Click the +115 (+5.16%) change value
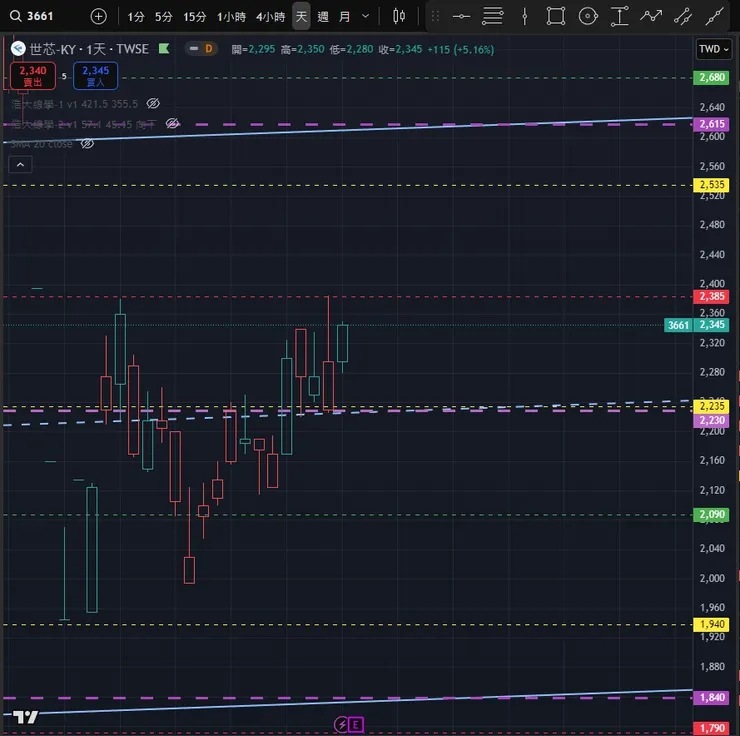 461,49
